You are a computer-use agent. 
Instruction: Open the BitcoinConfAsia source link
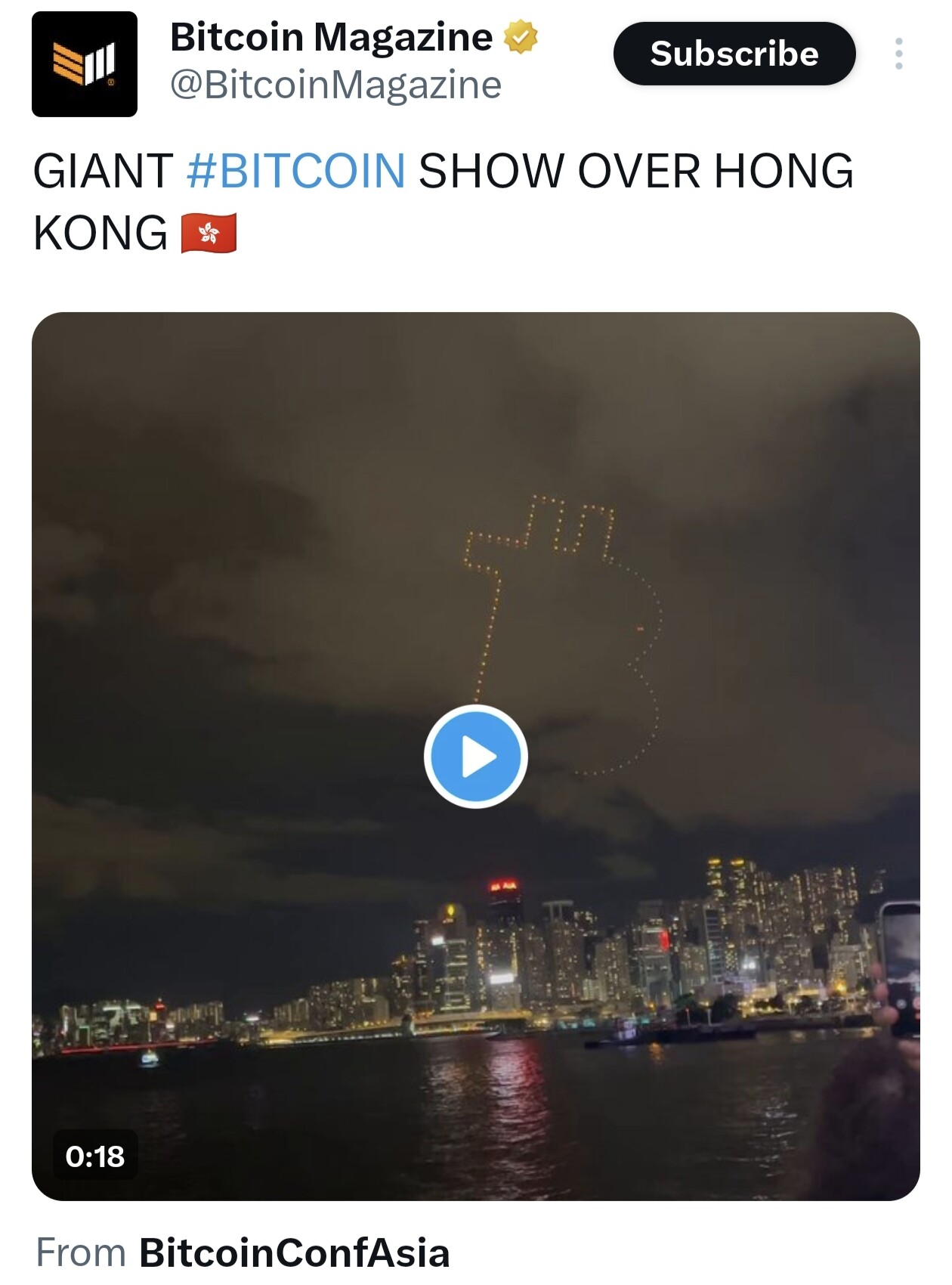tap(295, 1252)
